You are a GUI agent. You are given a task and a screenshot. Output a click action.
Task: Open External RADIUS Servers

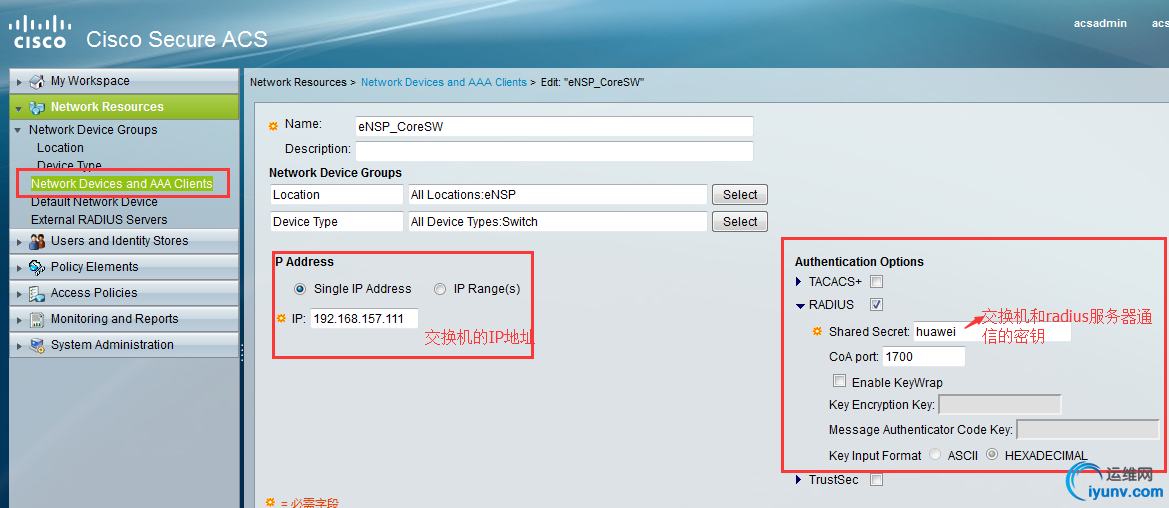tap(99, 219)
